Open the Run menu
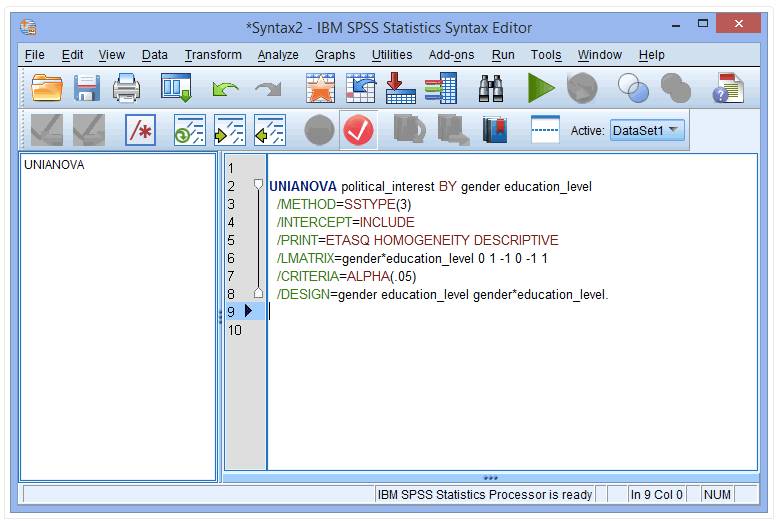The width and height of the screenshot is (776, 521). point(503,55)
